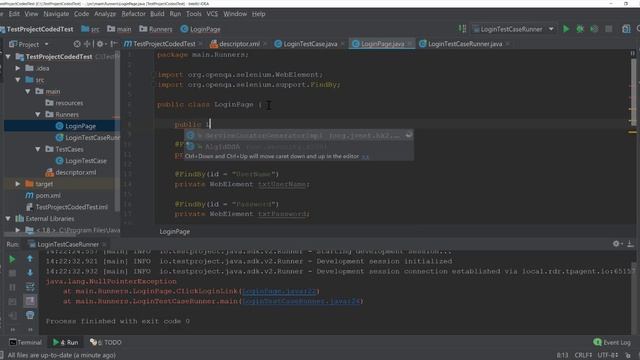The height and width of the screenshot is (360, 640).
Task: Collapse the src folder
Action: [18, 80]
